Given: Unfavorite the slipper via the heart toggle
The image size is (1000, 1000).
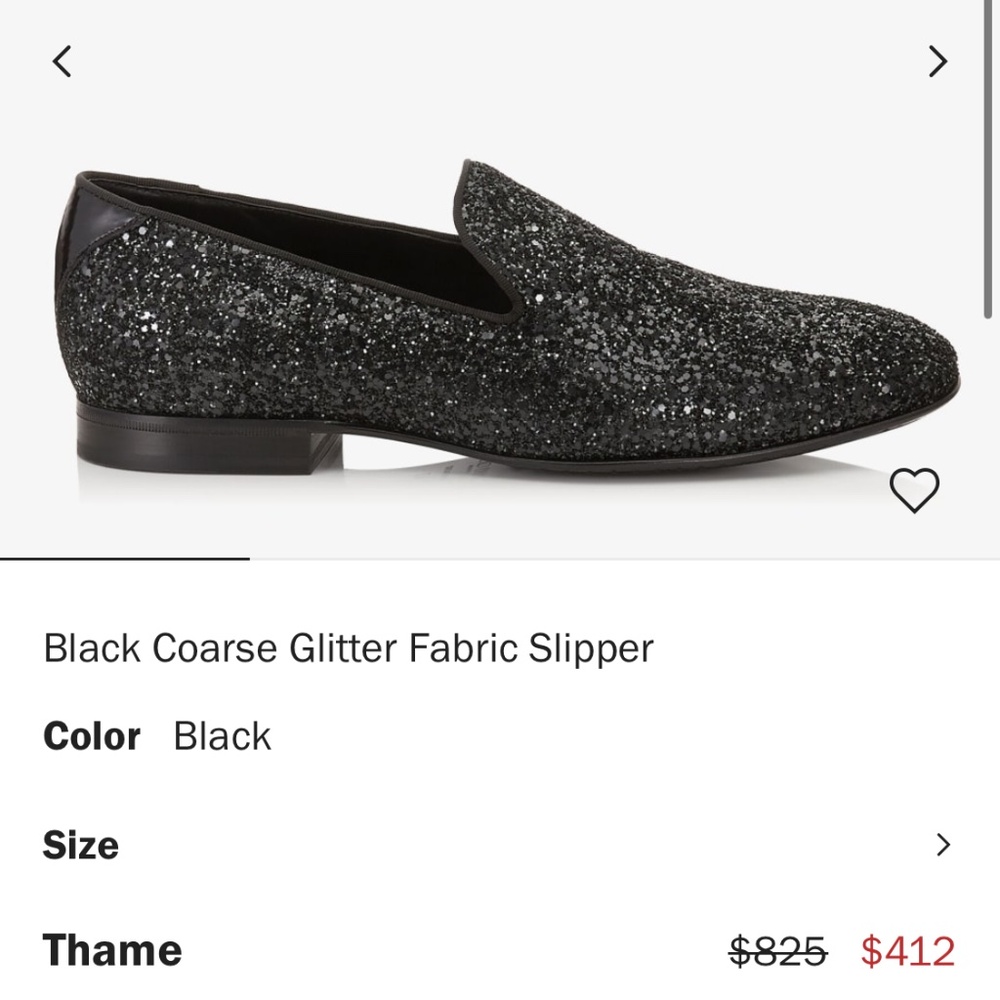Looking at the screenshot, I should [x=916, y=492].
